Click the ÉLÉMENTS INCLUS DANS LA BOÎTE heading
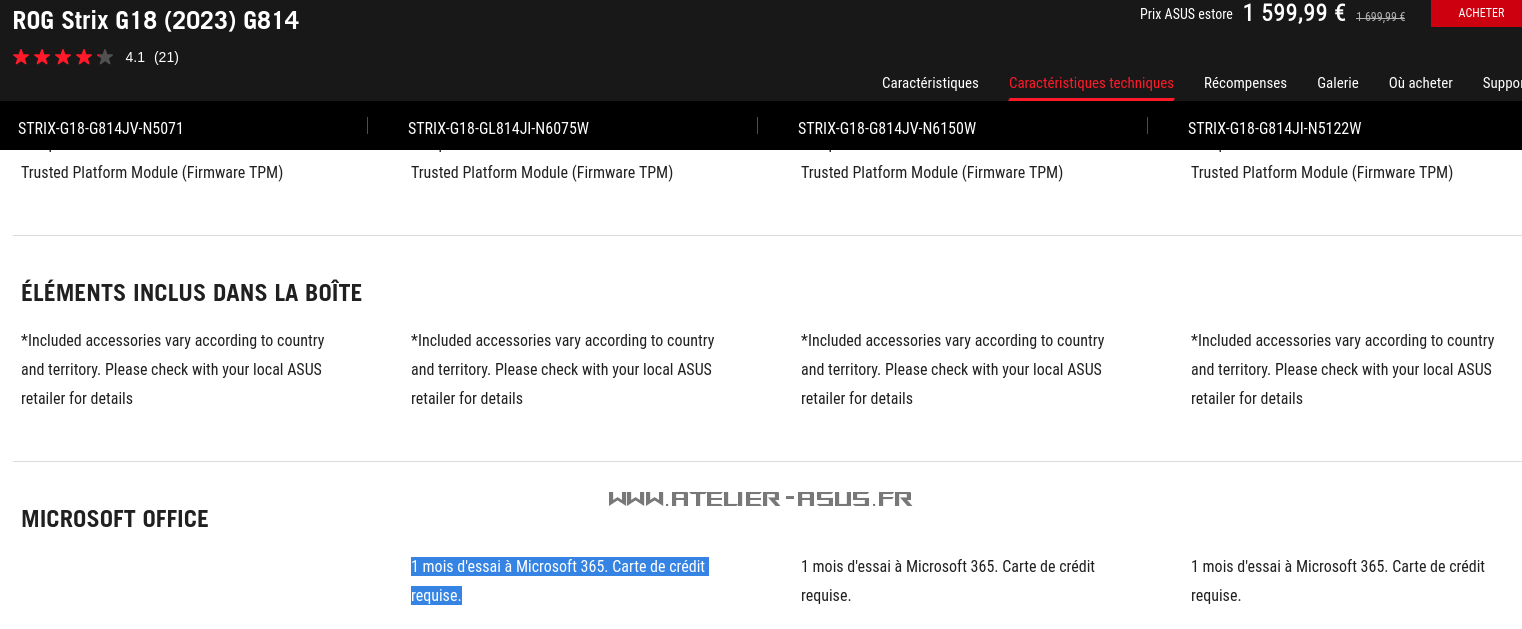1522x629 pixels. click(x=191, y=292)
